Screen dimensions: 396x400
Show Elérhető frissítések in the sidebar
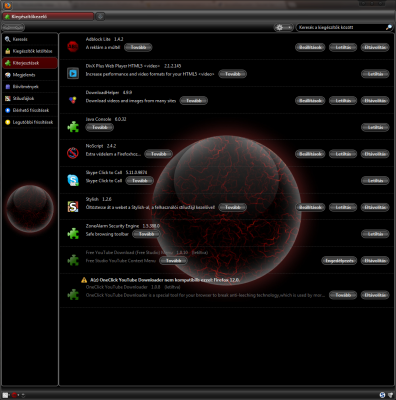coord(30,110)
